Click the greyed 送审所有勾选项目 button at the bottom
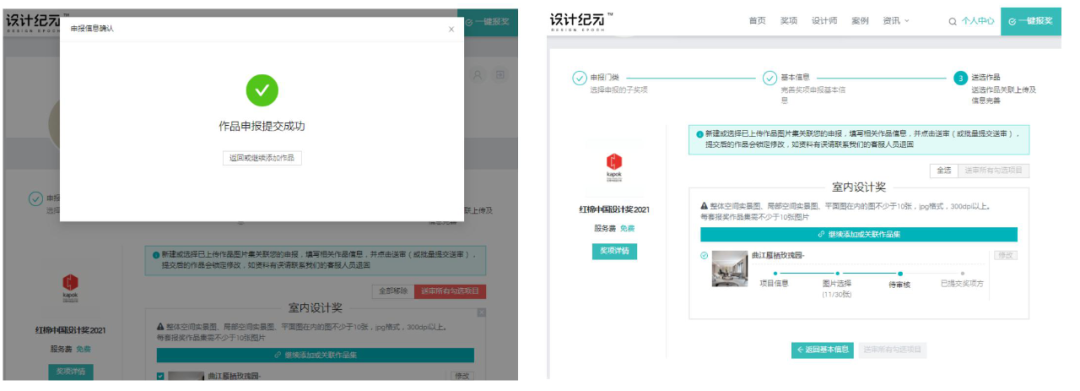This screenshot has height=391, width=1080. (x=892, y=350)
